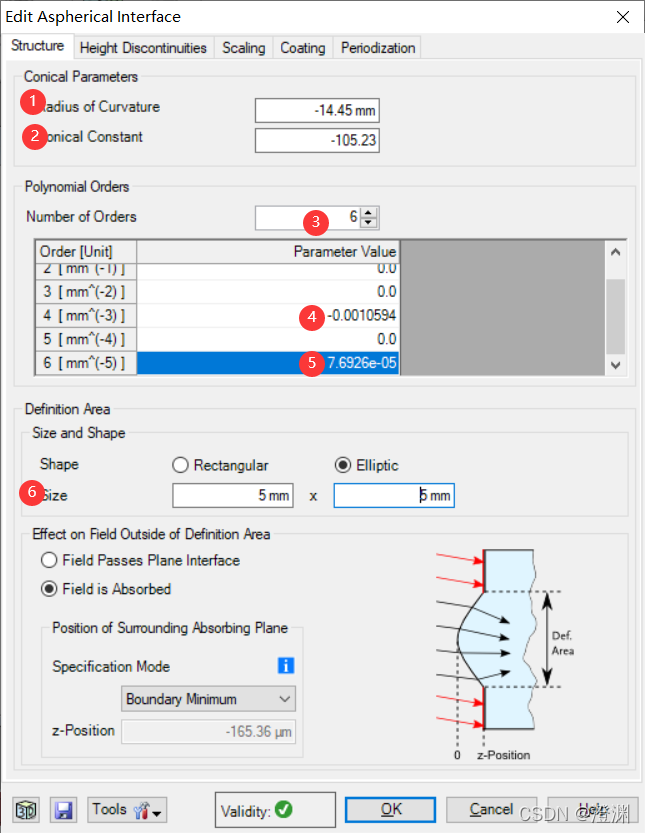Image resolution: width=645 pixels, height=833 pixels.
Task: Click the Cancel button
Action: [x=491, y=809]
